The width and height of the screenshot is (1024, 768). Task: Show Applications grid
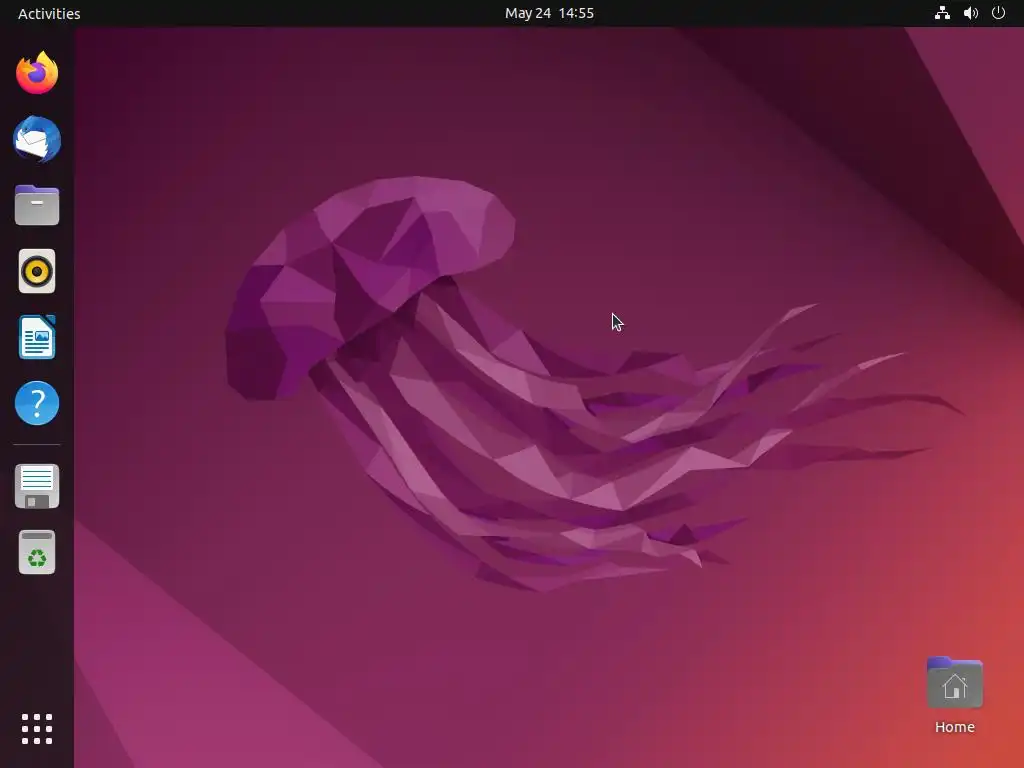point(37,729)
